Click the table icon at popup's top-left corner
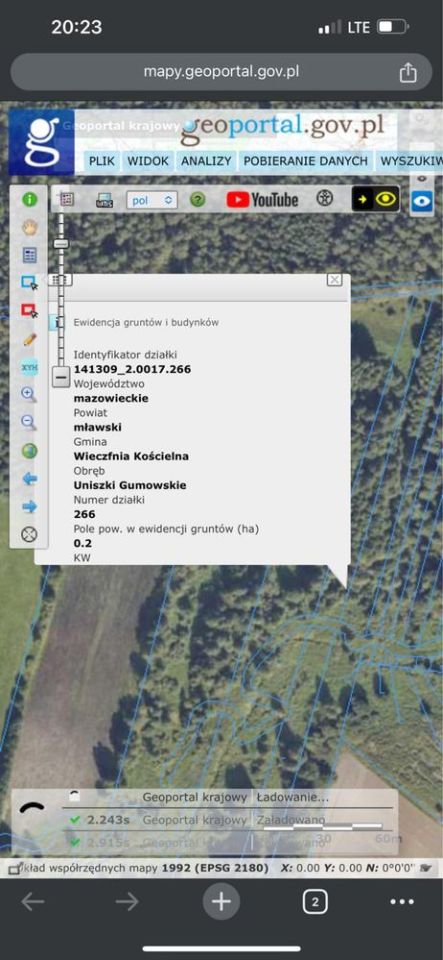443x960 pixels. pos(58,280)
